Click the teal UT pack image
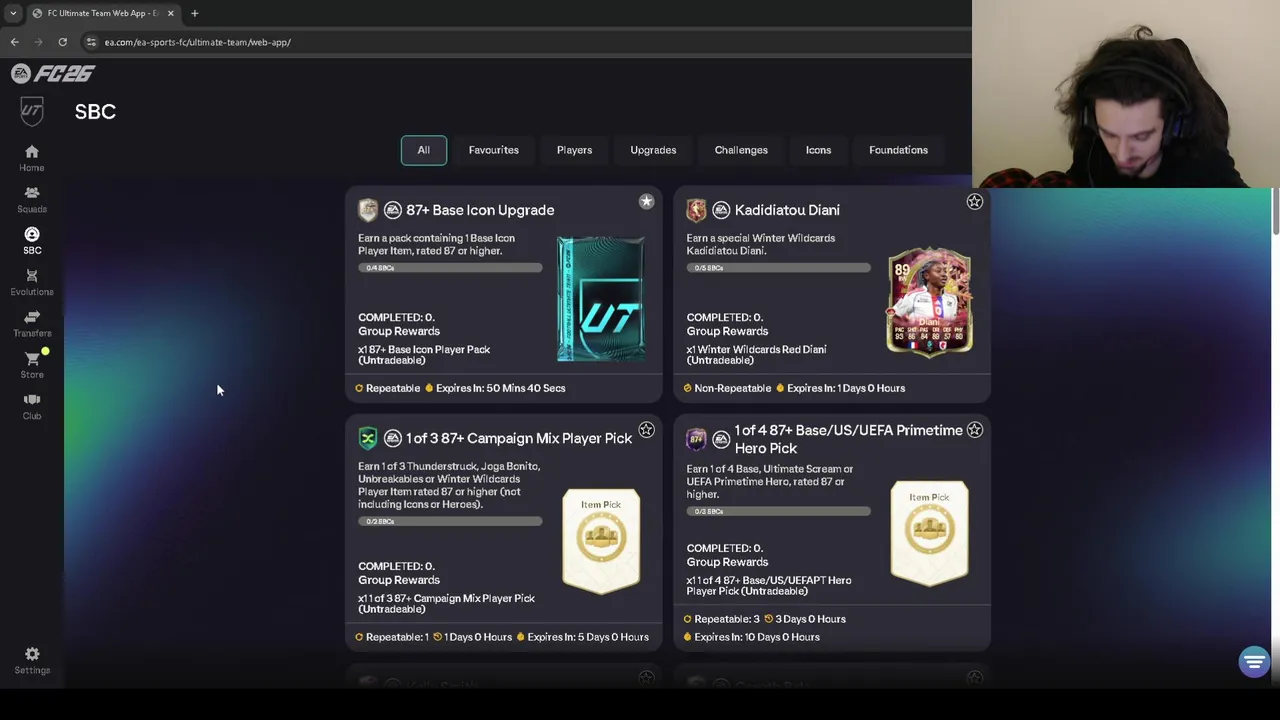Screen dimensions: 1280x720 pos(601,299)
